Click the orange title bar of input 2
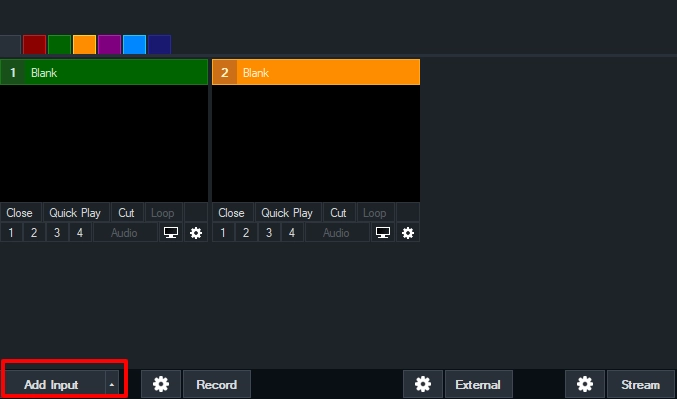Viewport: 677px width, 399px height. point(316,72)
